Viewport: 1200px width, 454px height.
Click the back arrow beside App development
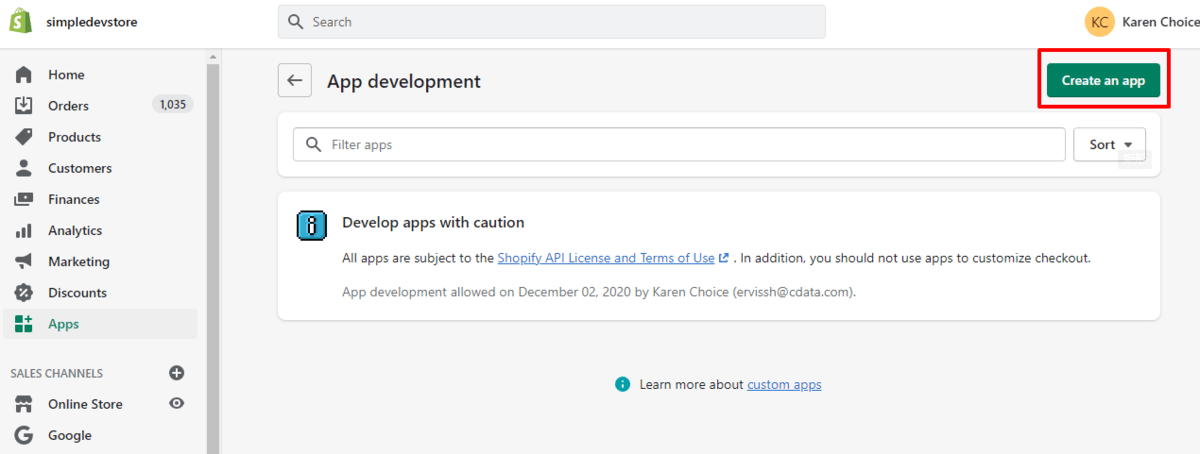[294, 81]
